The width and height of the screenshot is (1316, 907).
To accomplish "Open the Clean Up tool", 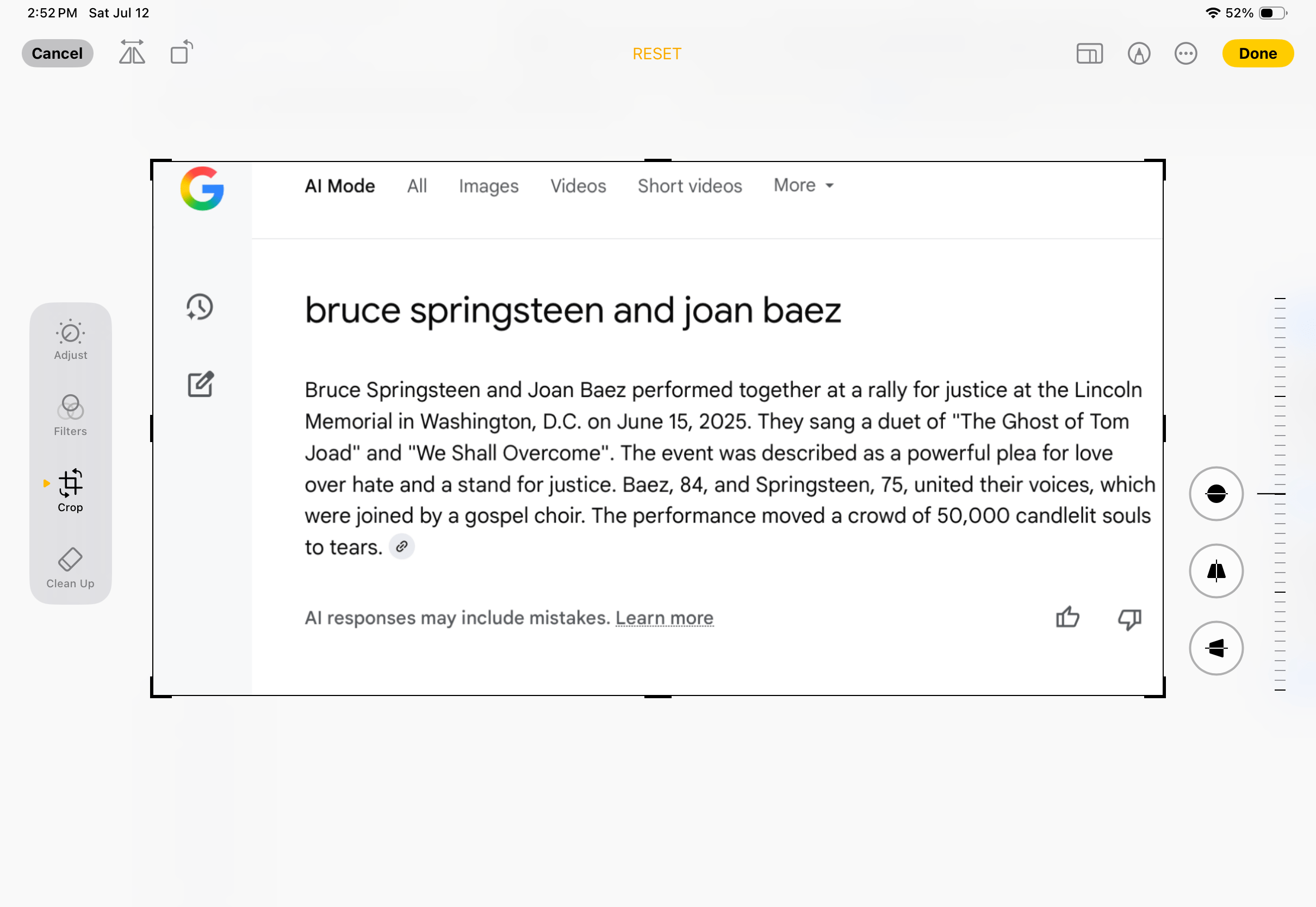I will [71, 567].
